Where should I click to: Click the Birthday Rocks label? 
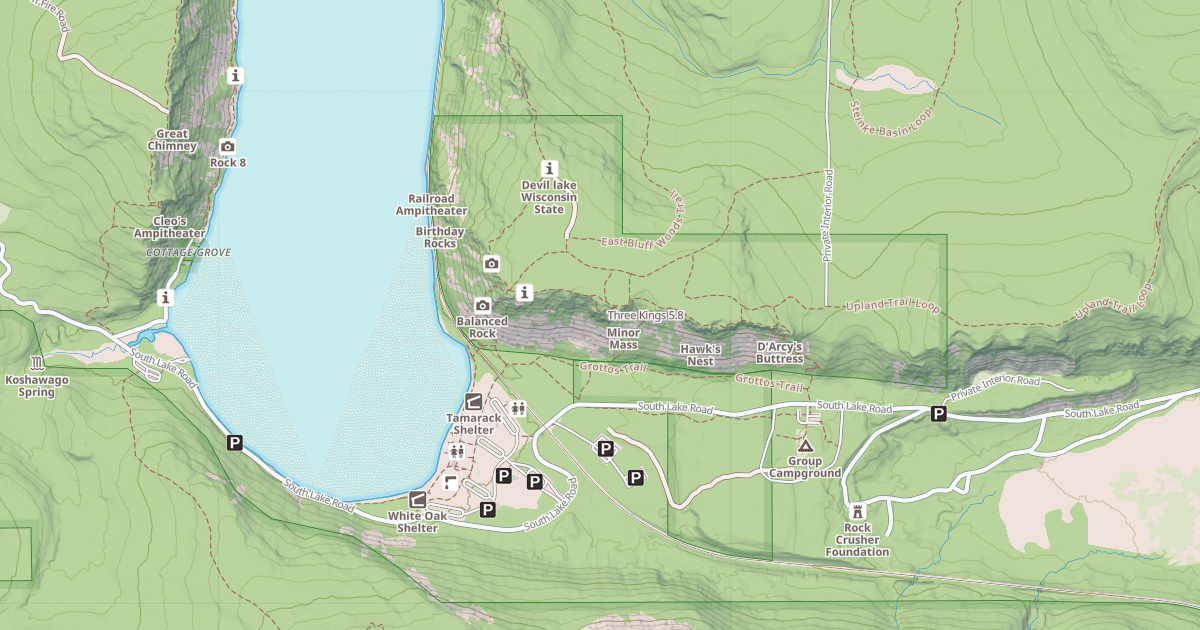tap(440, 237)
